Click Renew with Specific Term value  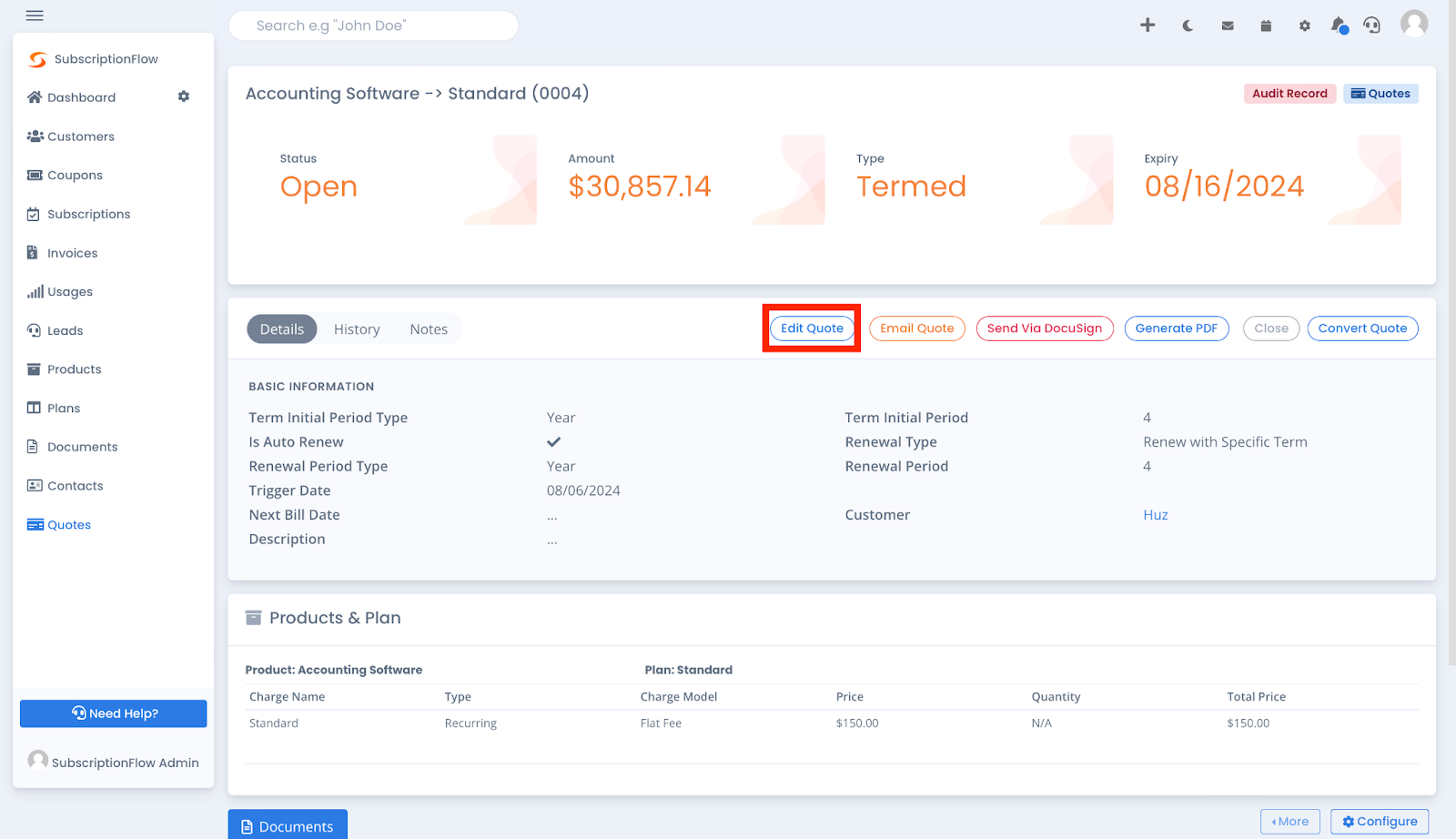pos(1225,442)
